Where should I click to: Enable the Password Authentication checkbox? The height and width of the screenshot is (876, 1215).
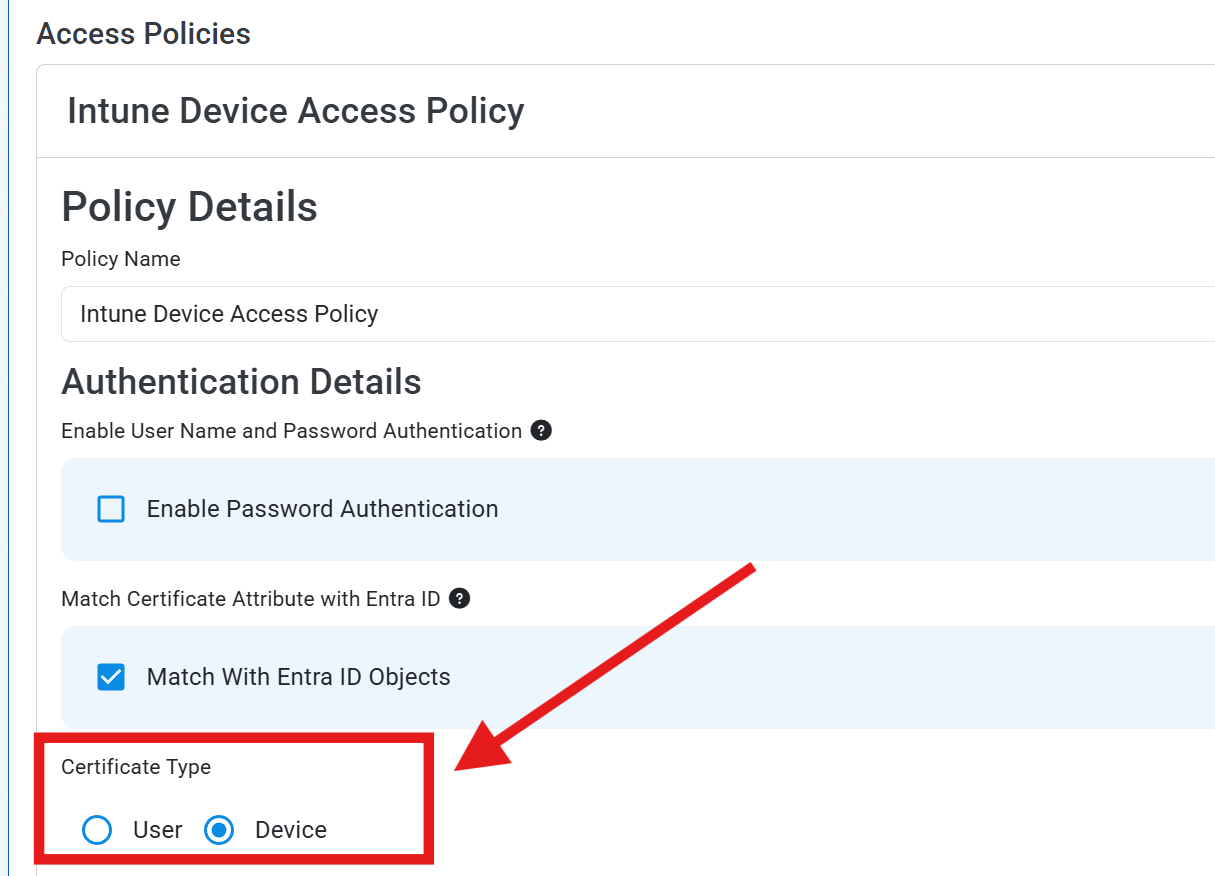[111, 509]
